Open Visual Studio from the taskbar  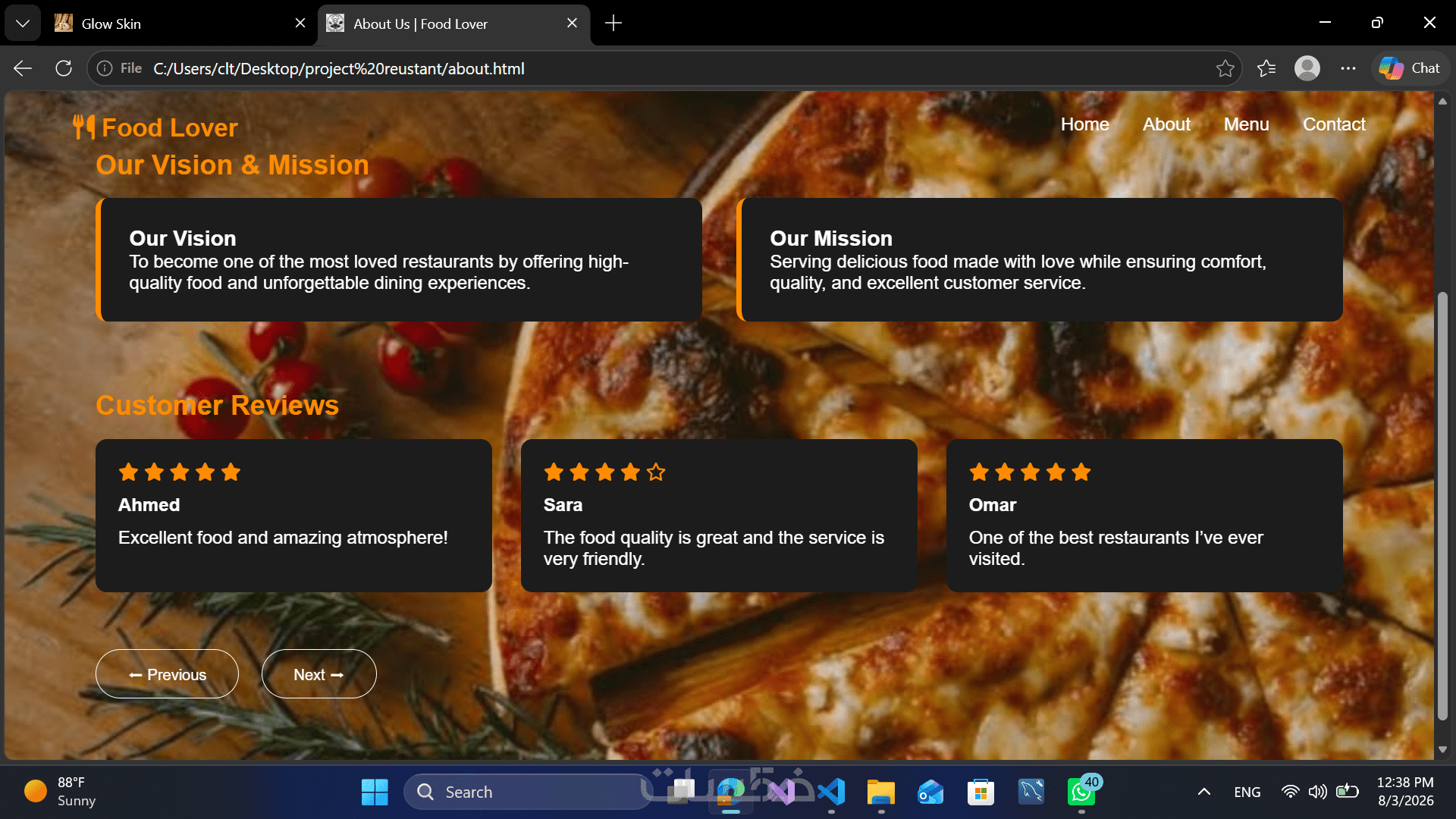[x=781, y=792]
